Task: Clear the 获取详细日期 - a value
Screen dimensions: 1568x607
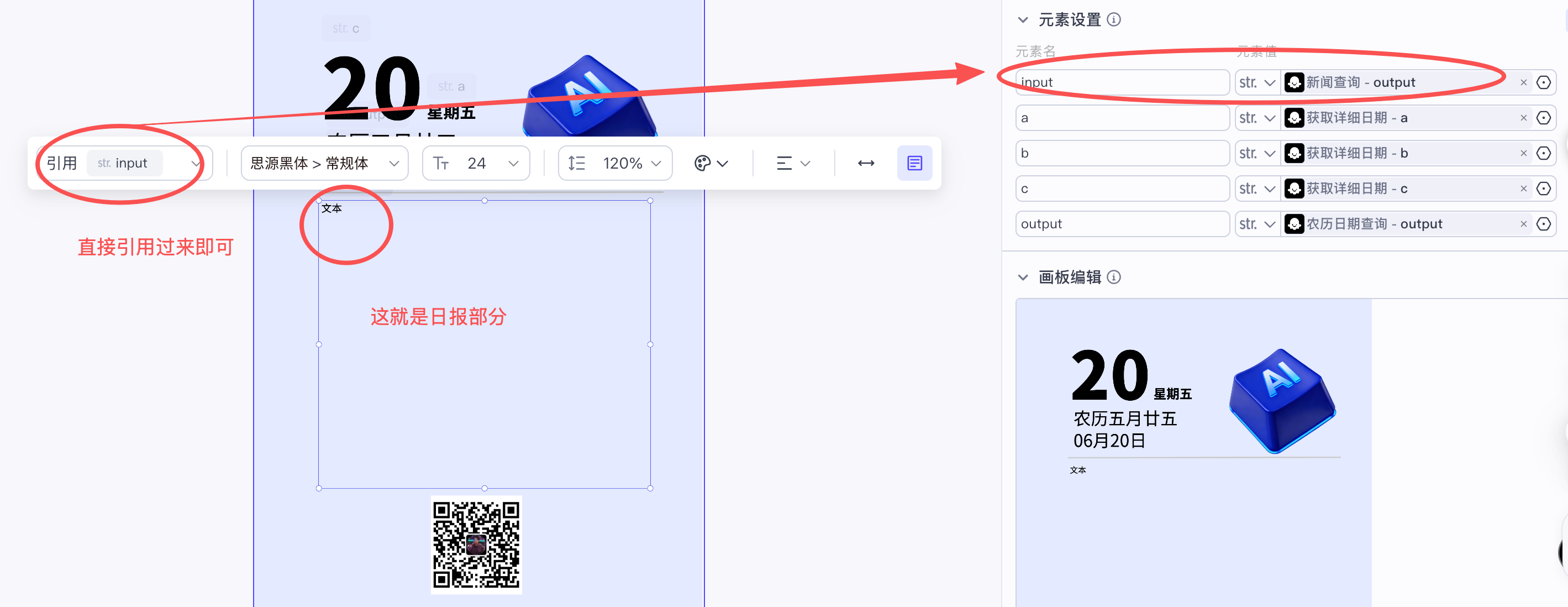Action: (x=1523, y=118)
